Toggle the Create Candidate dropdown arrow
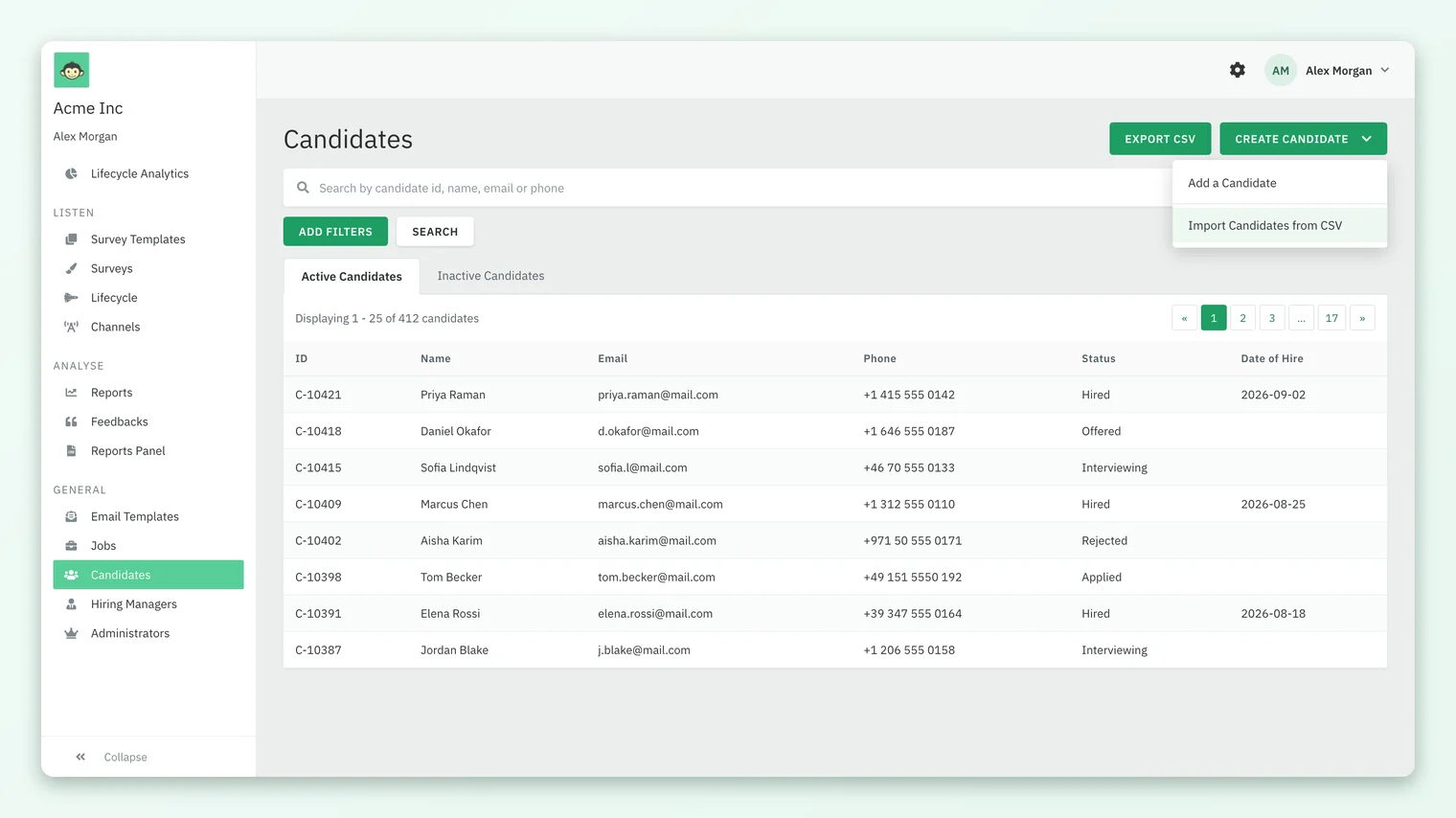The image size is (1456, 818). point(1367,139)
